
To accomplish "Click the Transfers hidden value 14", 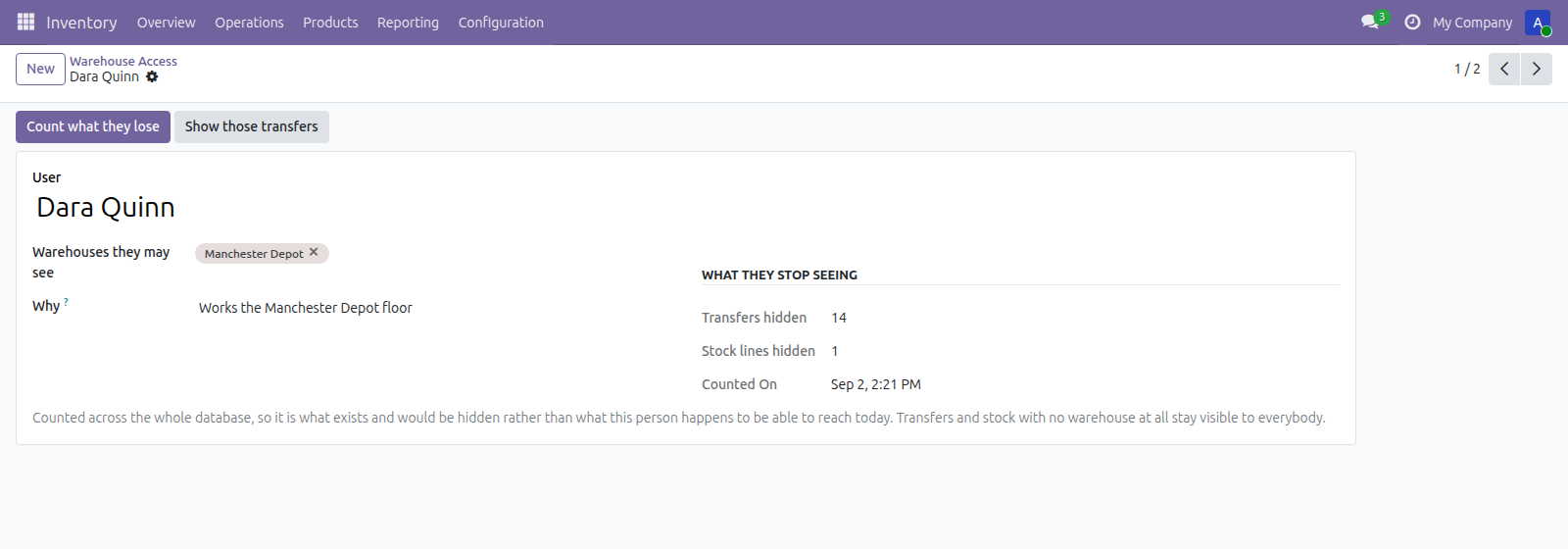I will (839, 318).
